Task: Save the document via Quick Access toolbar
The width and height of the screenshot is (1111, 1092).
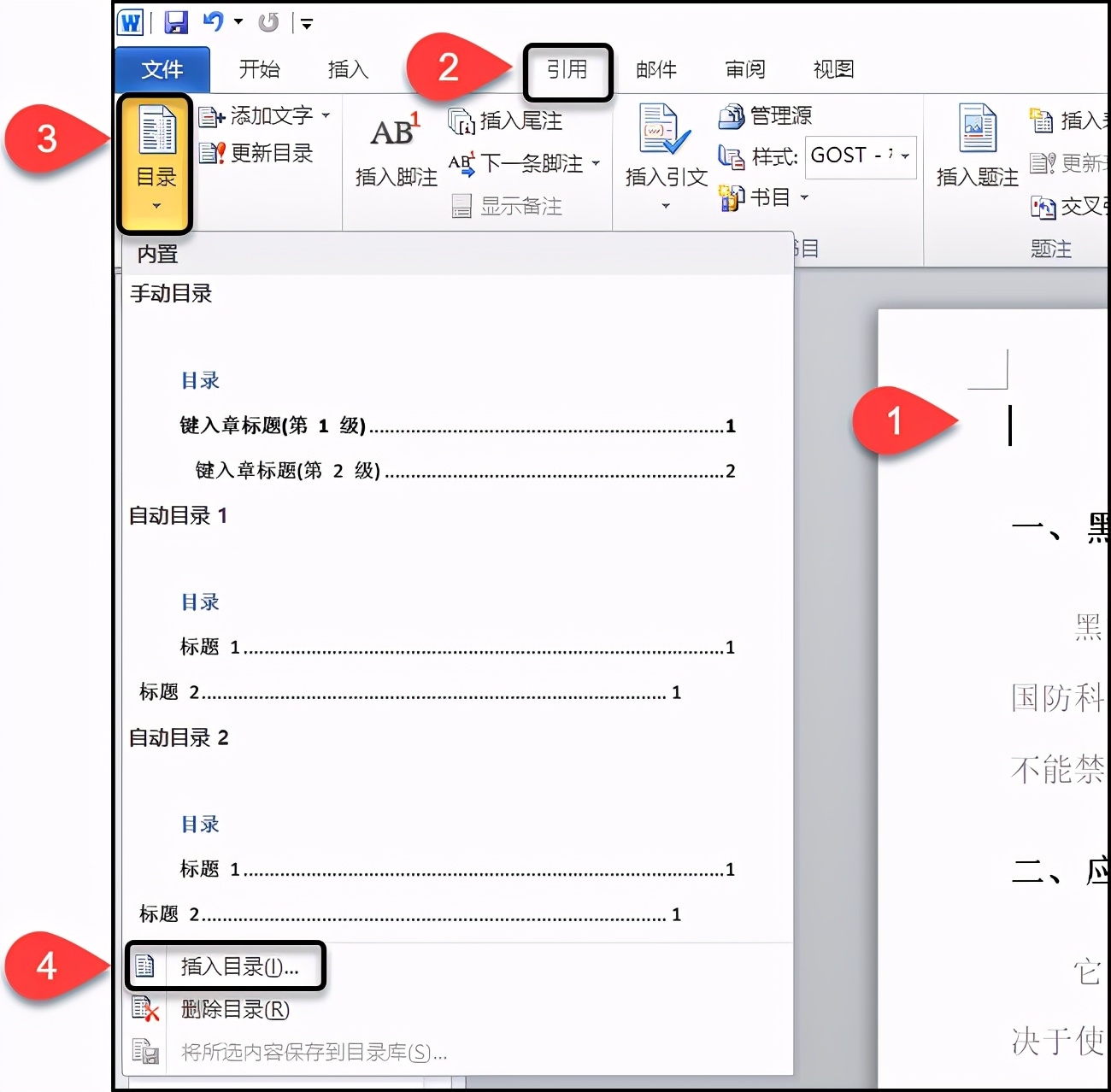Action: click(x=177, y=22)
